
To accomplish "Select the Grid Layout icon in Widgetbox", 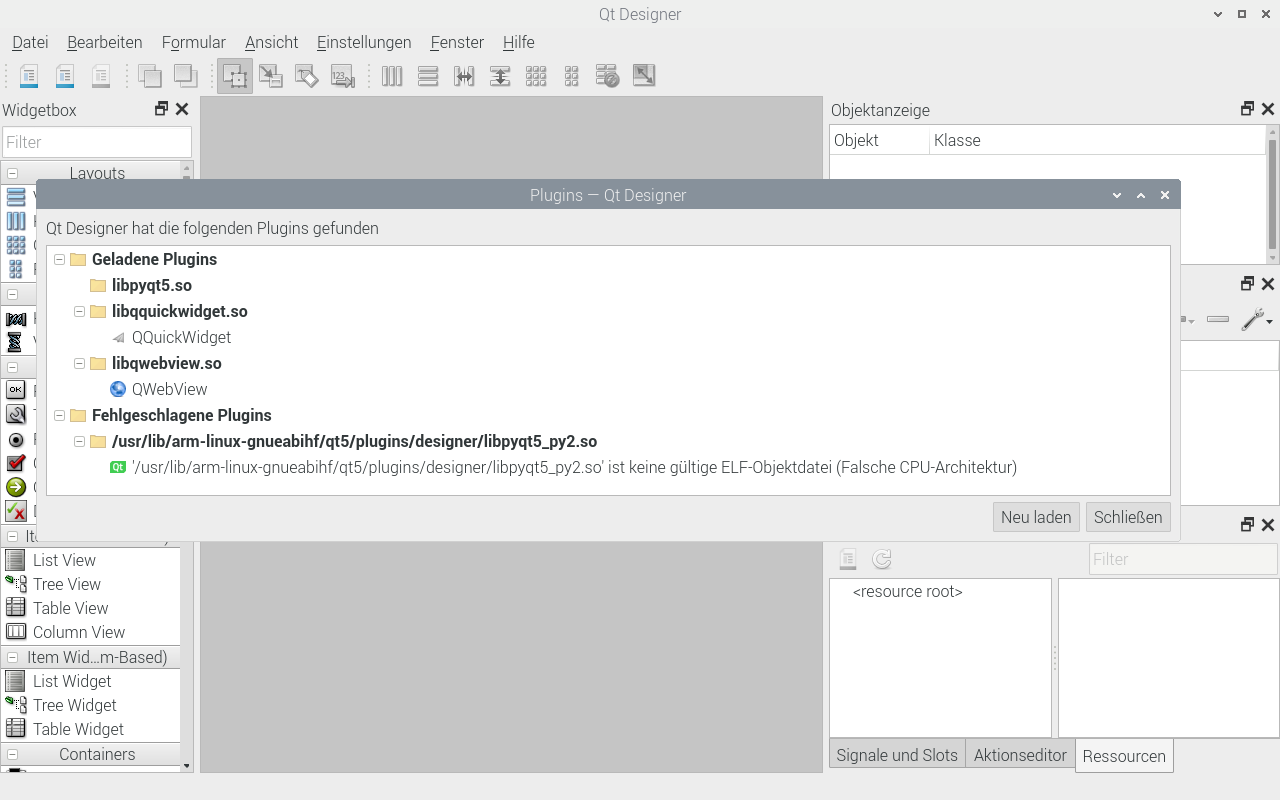I will pos(16,245).
